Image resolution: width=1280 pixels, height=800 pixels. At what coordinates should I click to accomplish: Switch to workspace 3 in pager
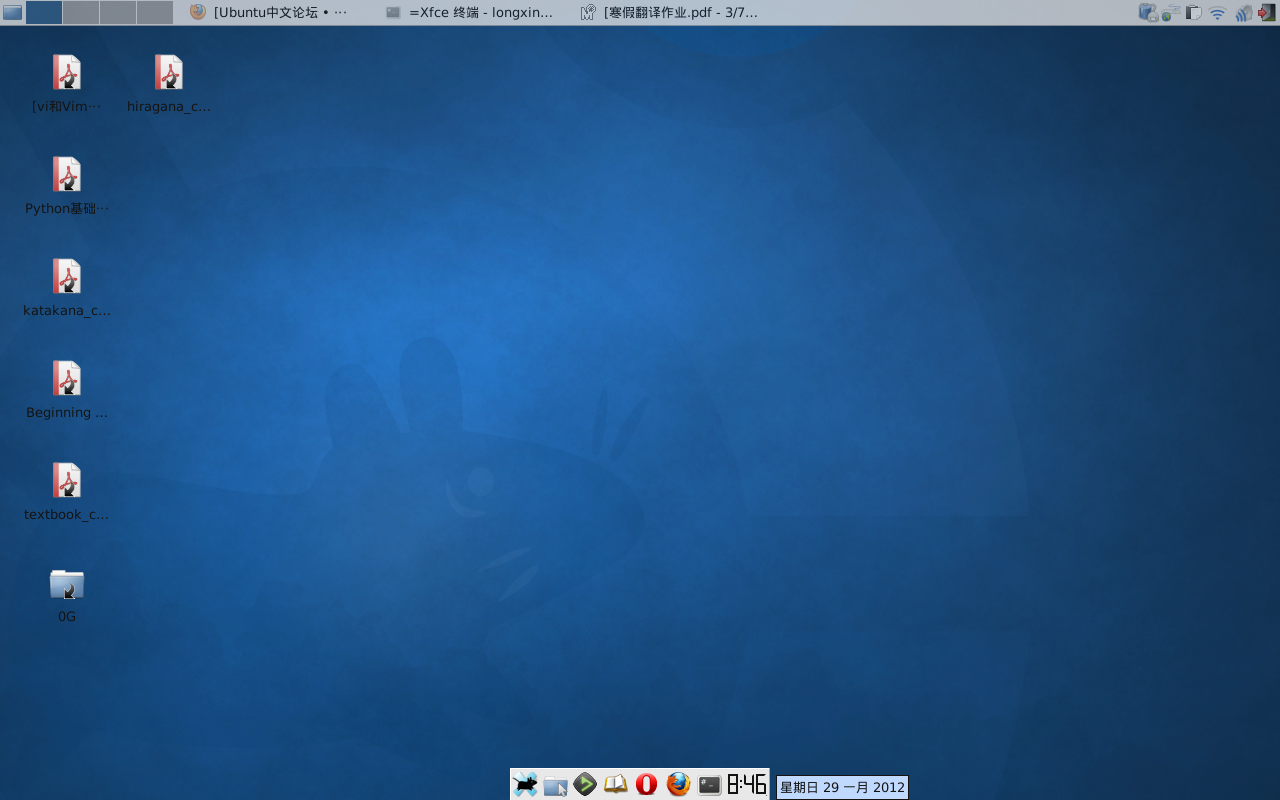click(118, 12)
